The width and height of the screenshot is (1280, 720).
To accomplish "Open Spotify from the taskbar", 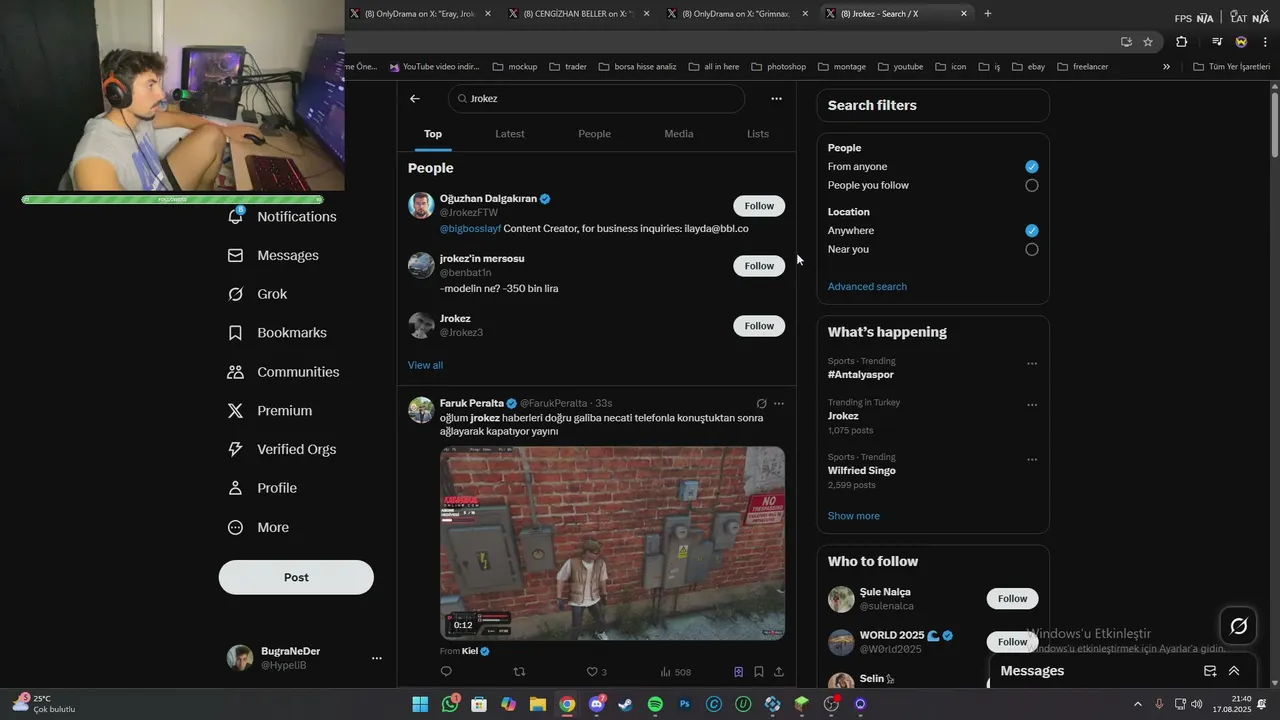I will 655,704.
